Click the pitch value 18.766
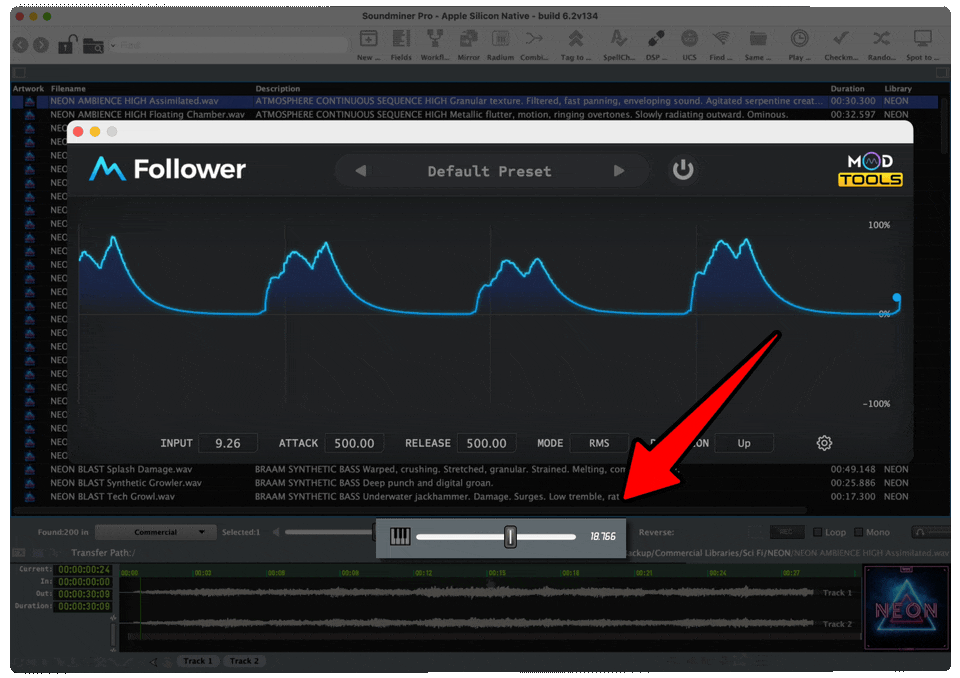This screenshot has height=678, width=960. point(602,537)
